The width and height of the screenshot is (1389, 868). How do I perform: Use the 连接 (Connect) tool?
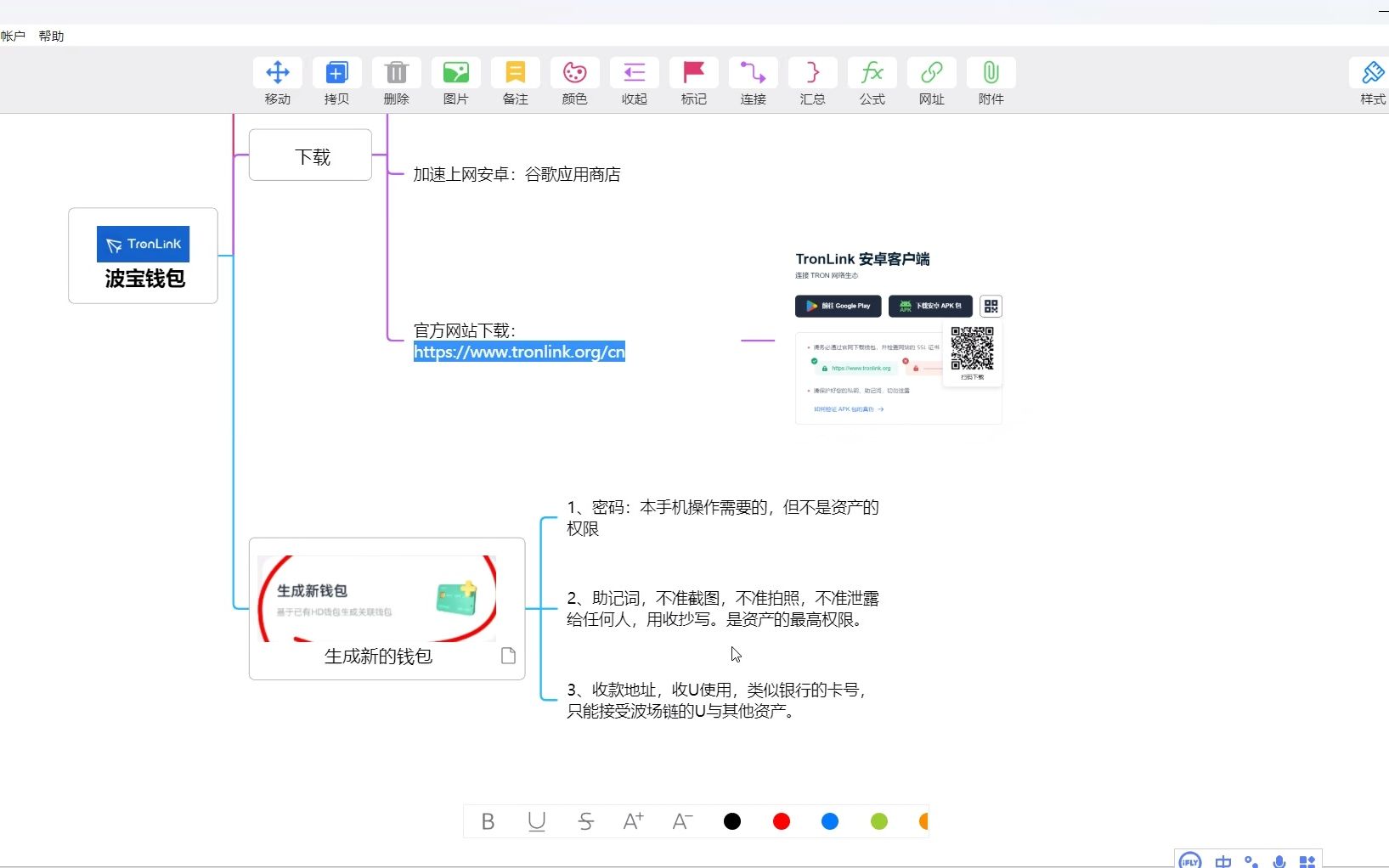(x=754, y=73)
